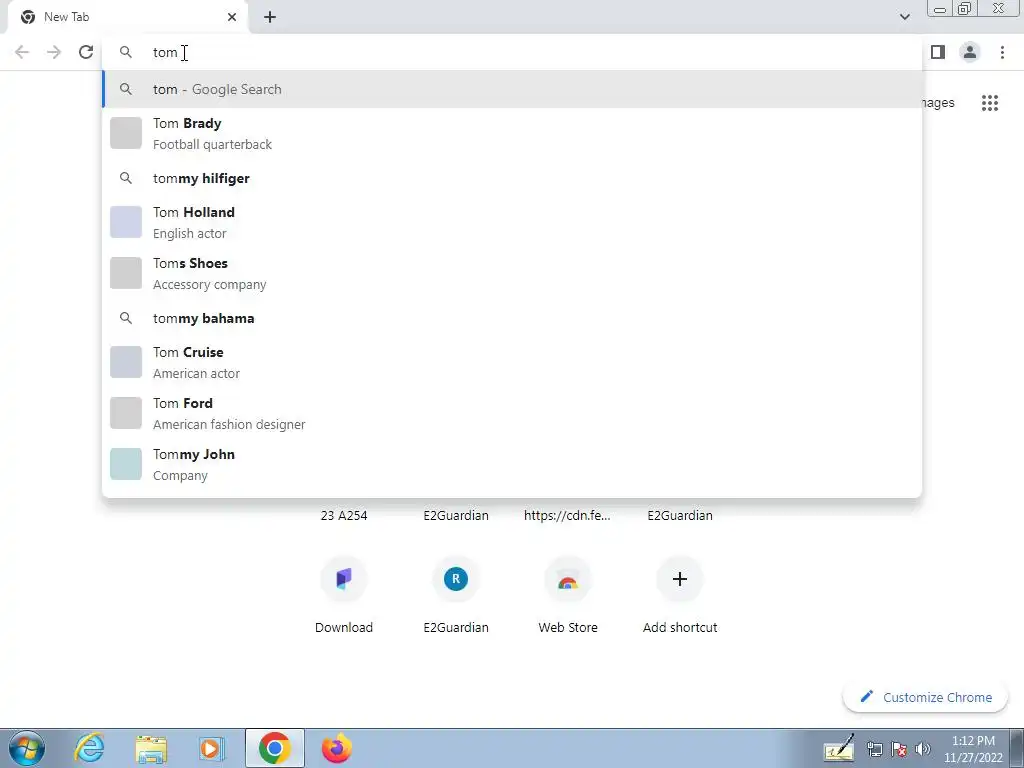Open the https://cdn.fe... shortcut

pyautogui.click(x=568, y=515)
